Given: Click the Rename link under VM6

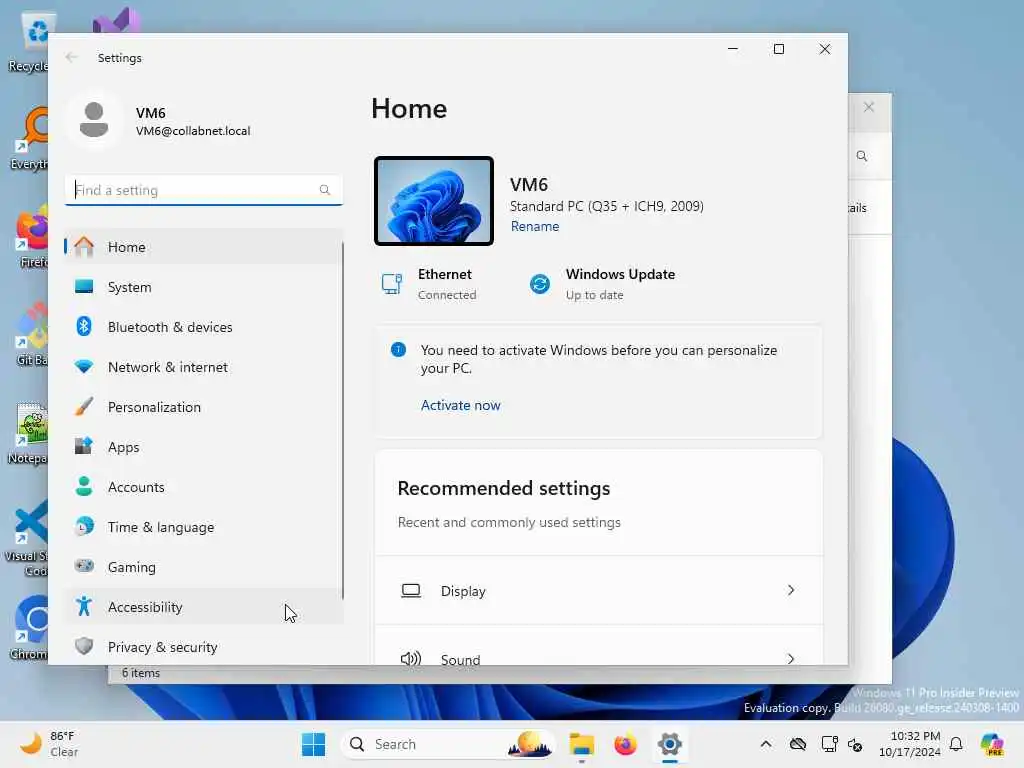Looking at the screenshot, I should [x=535, y=226].
